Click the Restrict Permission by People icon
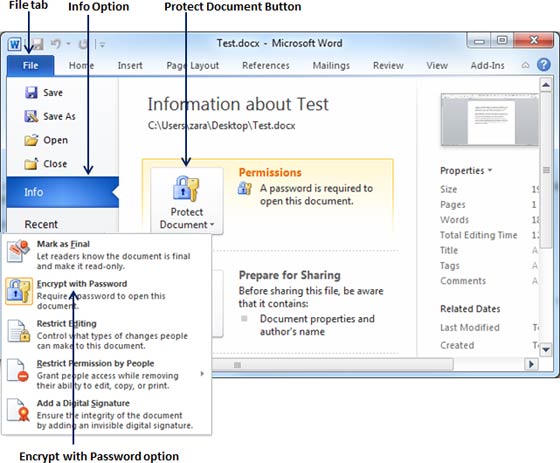Viewport: 560px width, 463px height. [x=18, y=370]
